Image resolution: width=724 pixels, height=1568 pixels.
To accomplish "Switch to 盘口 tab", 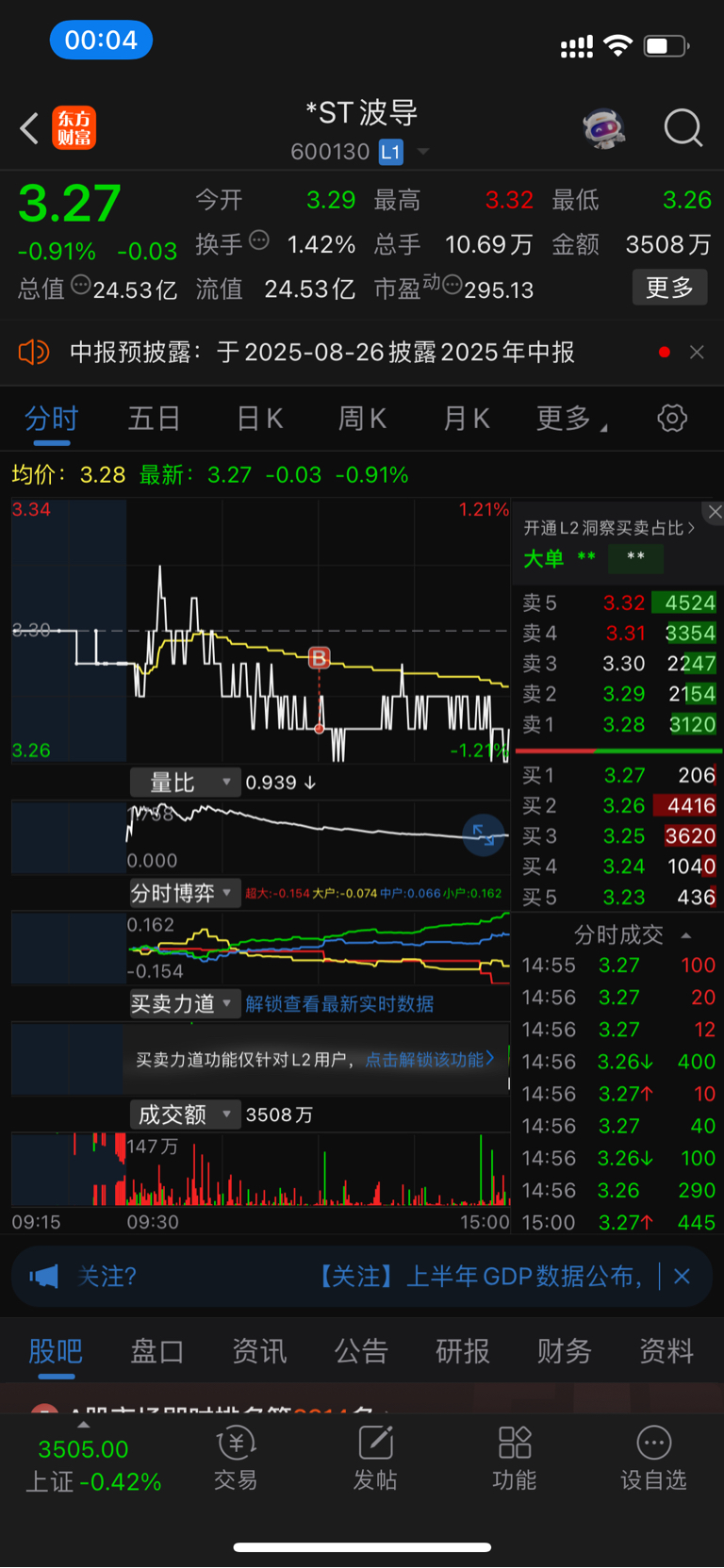I will pyautogui.click(x=156, y=1351).
